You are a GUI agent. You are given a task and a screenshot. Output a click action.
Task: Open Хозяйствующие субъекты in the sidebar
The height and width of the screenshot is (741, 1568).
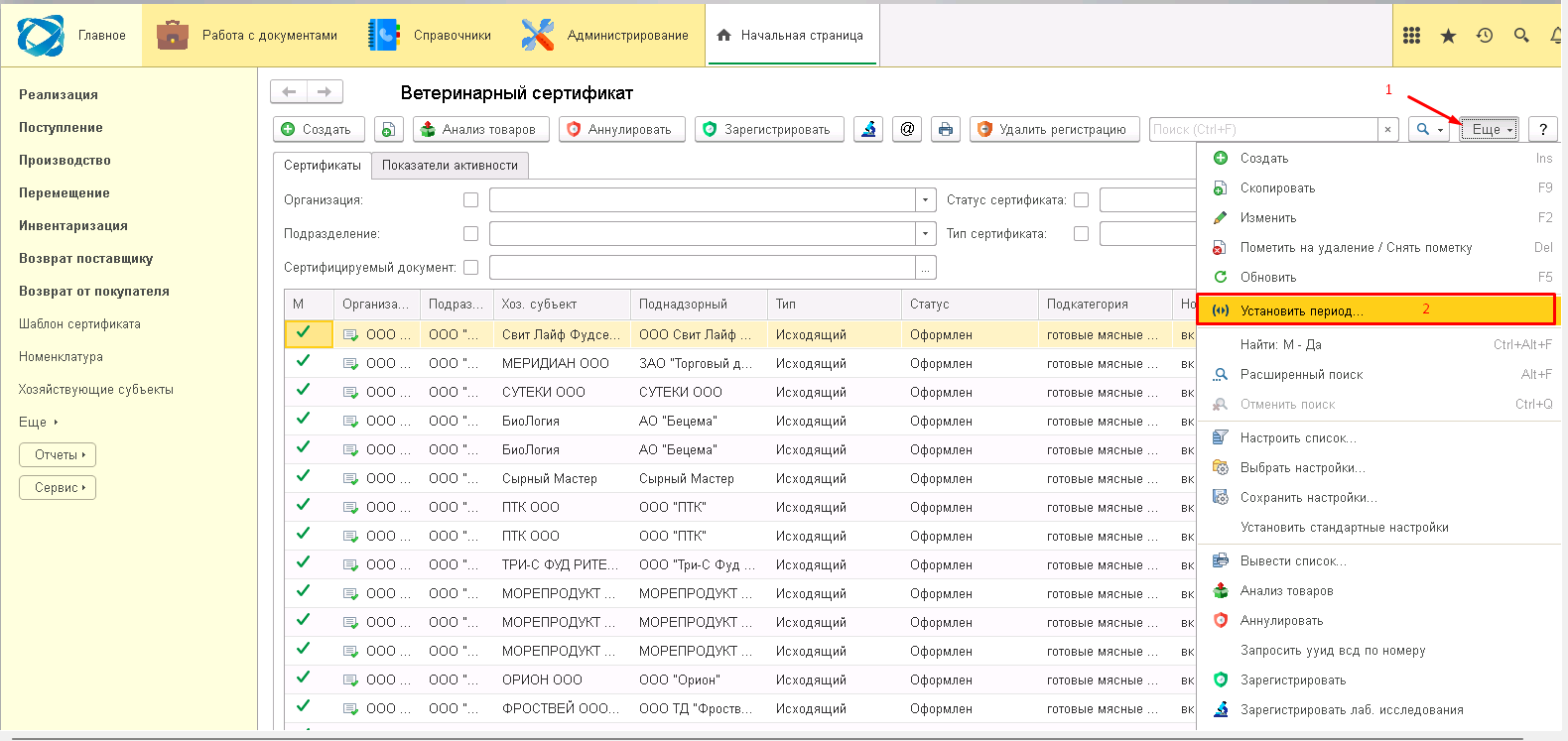click(96, 389)
